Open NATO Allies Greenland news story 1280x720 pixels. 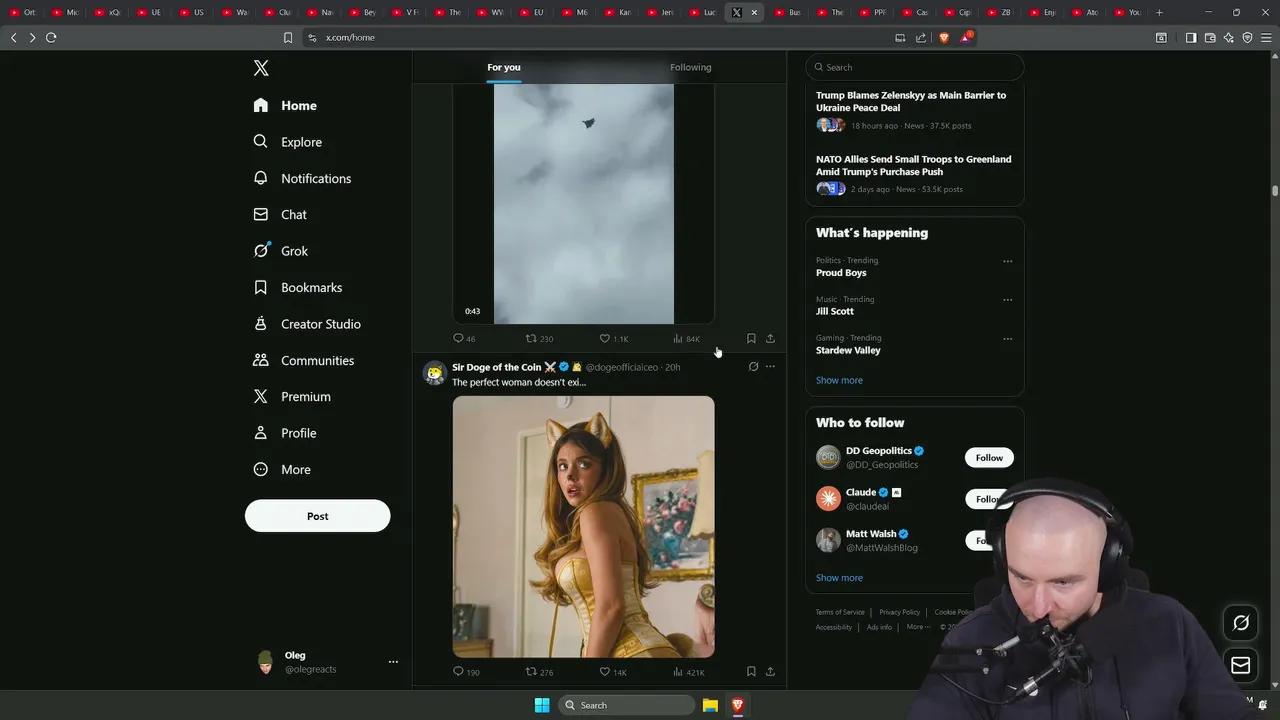click(914, 174)
